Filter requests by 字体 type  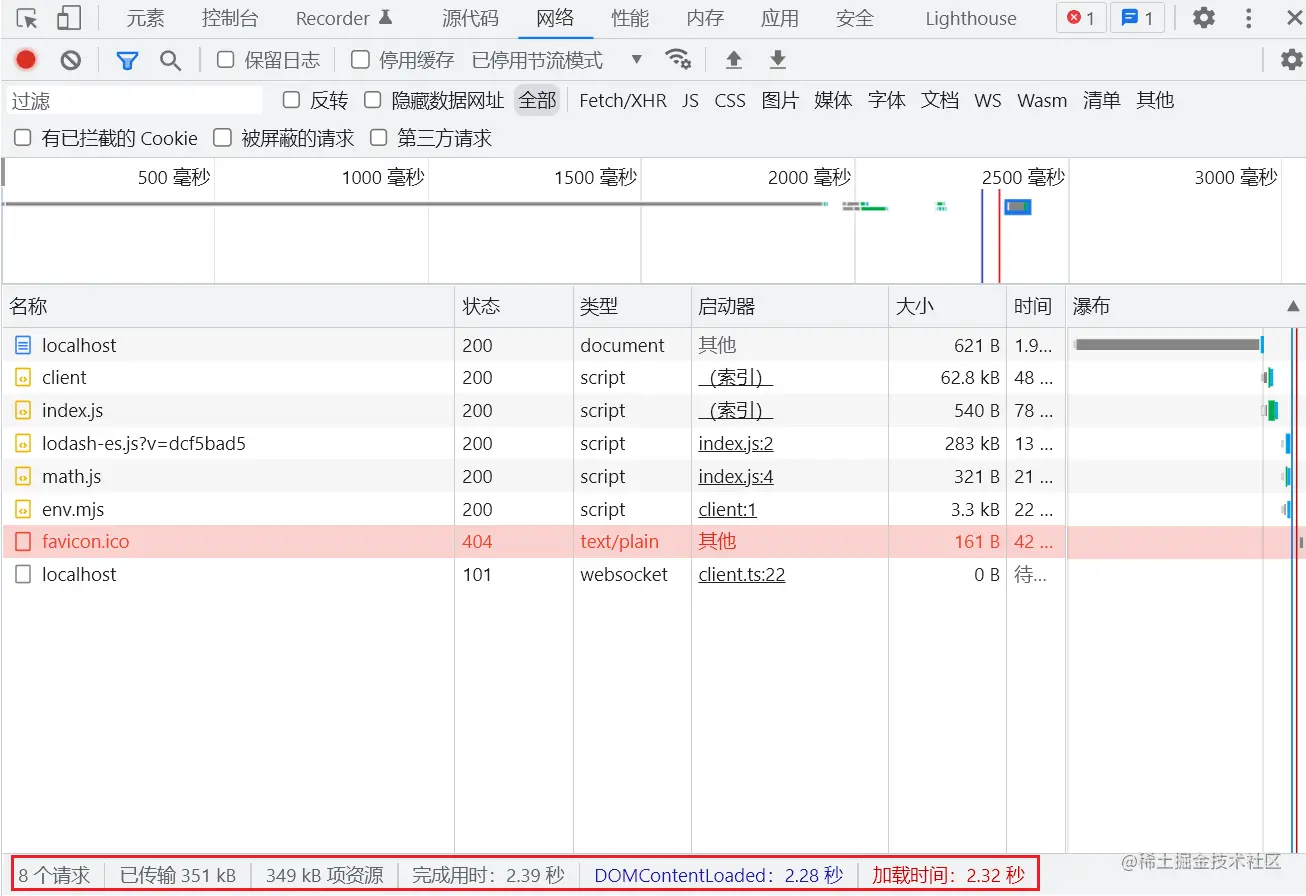coord(887,100)
